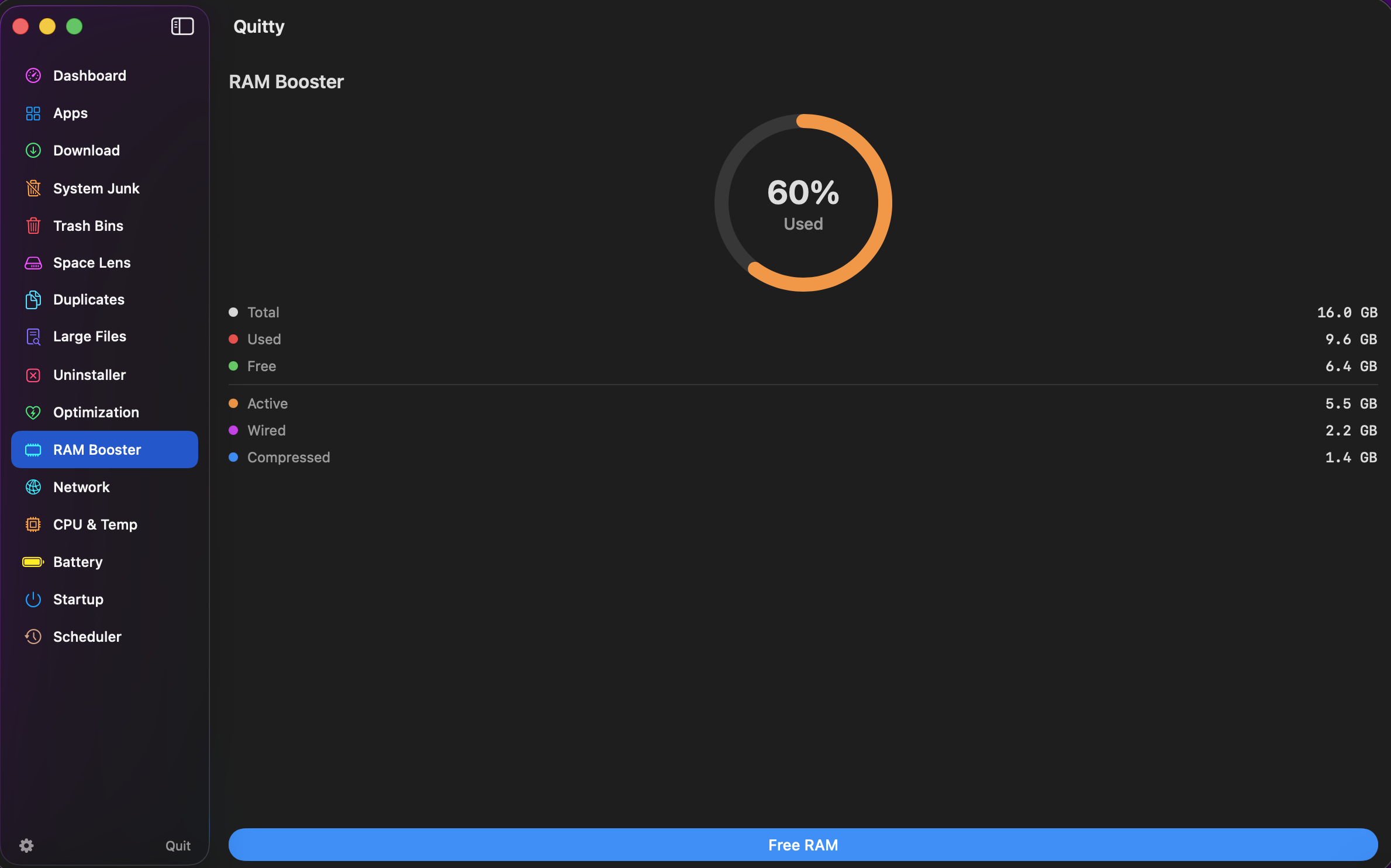Toggle the sidebar visibility

click(x=181, y=26)
